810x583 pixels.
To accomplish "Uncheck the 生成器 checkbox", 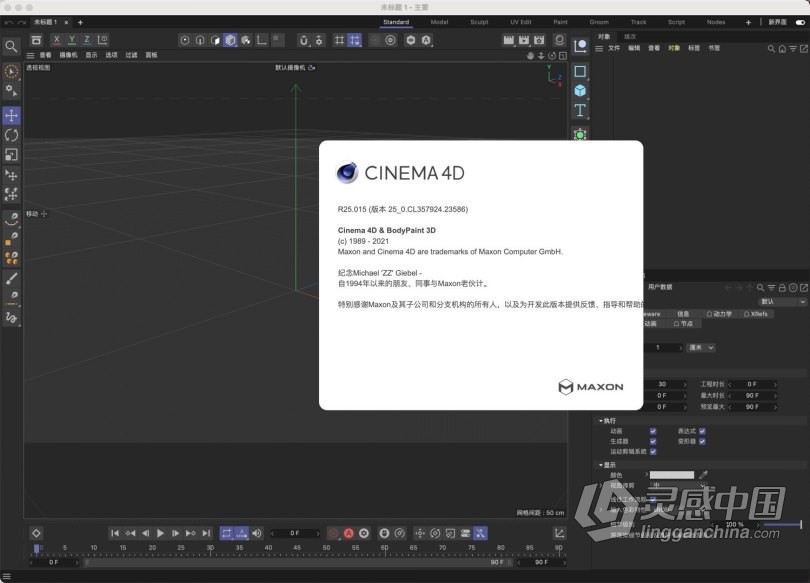I will [x=653, y=441].
